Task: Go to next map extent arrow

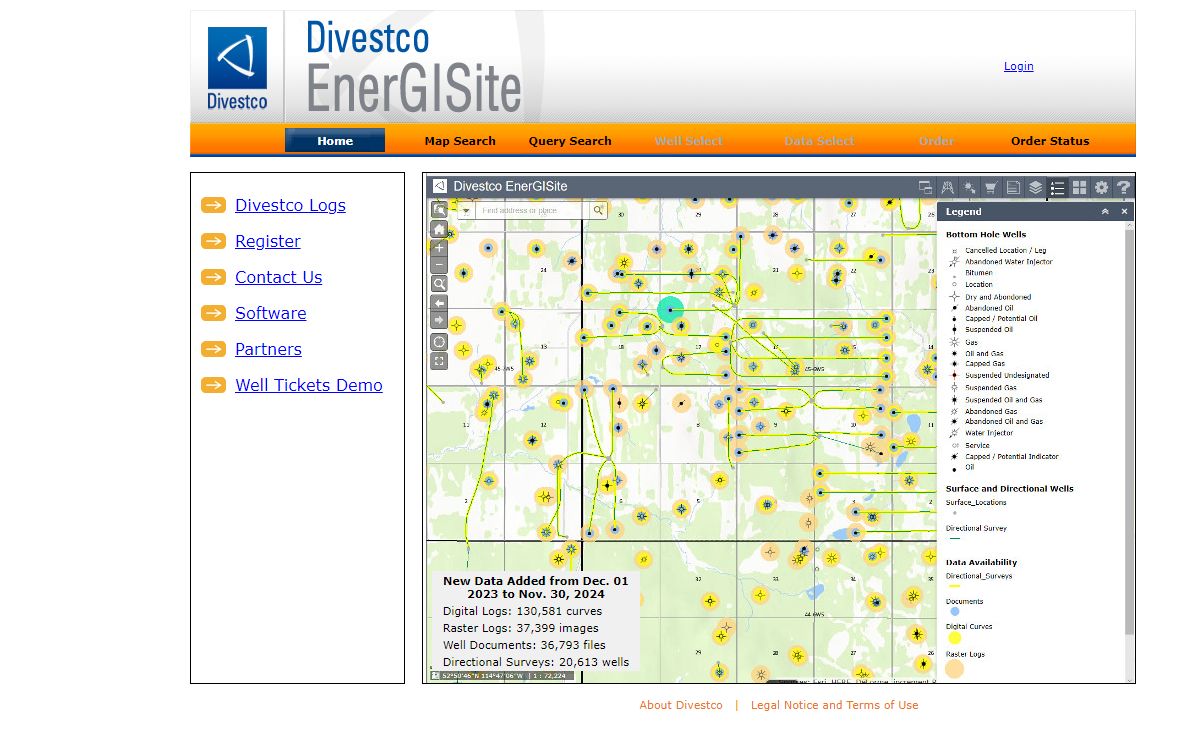Action: [x=439, y=320]
